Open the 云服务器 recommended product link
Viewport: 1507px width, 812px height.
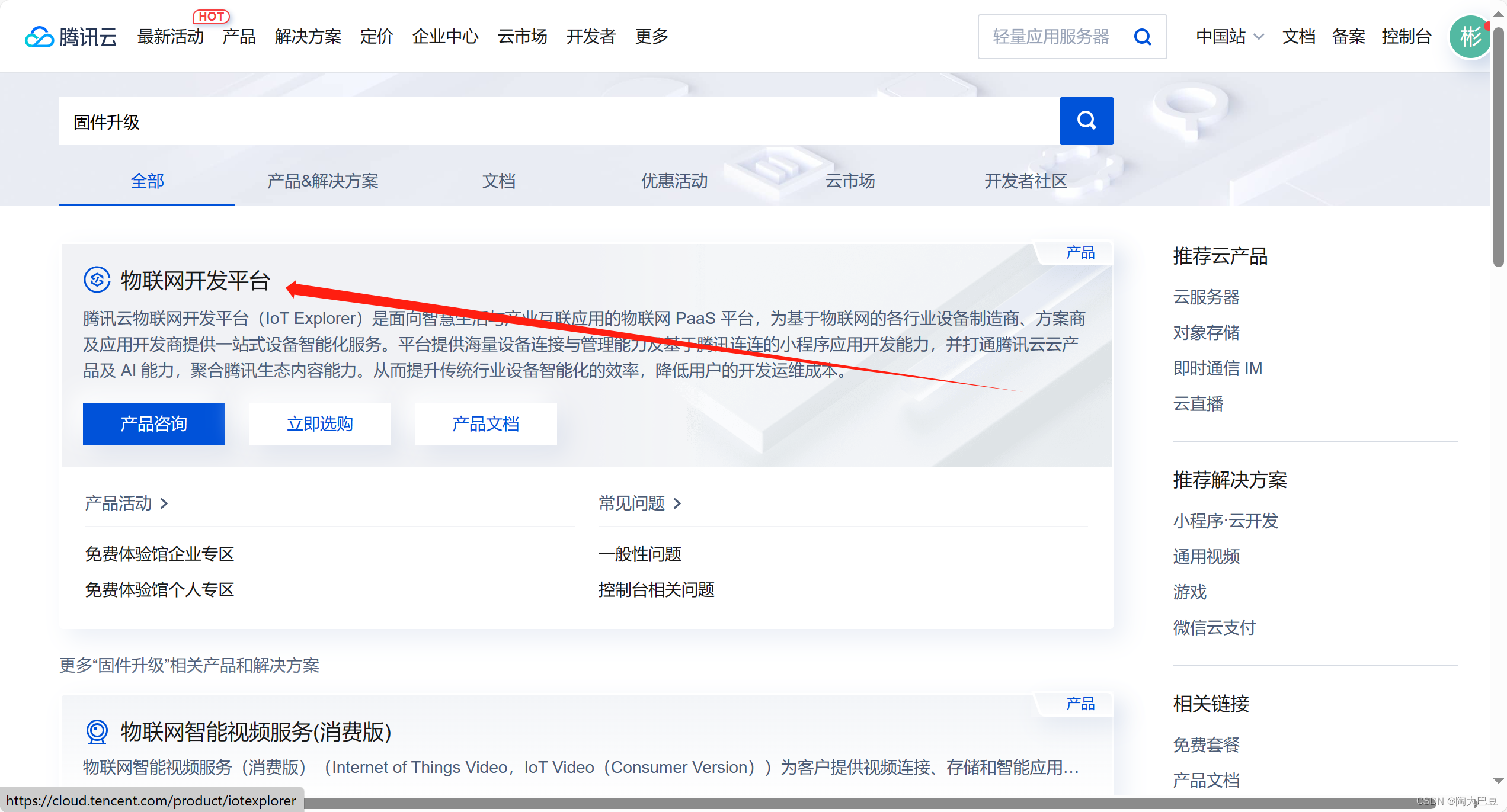(x=1206, y=297)
